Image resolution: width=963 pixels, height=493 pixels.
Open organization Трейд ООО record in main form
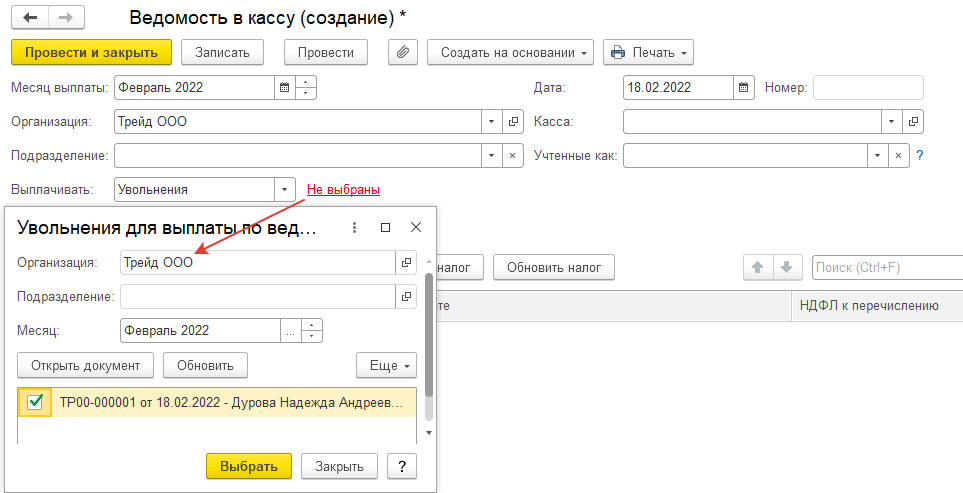tap(514, 122)
